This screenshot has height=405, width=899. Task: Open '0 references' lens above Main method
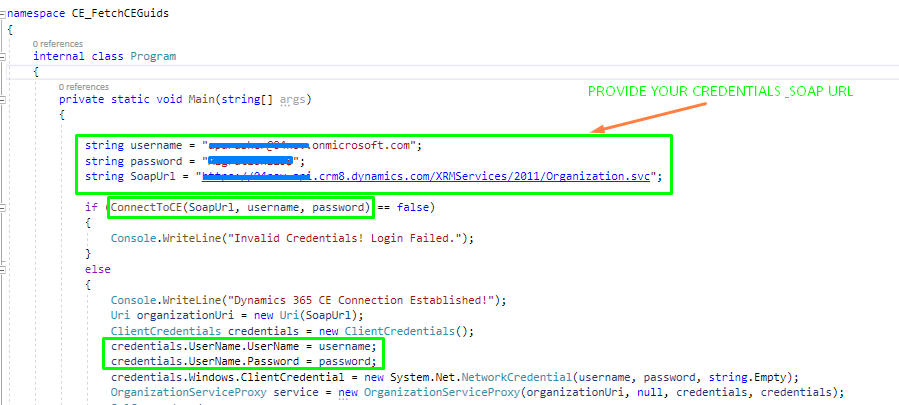[x=84, y=87]
